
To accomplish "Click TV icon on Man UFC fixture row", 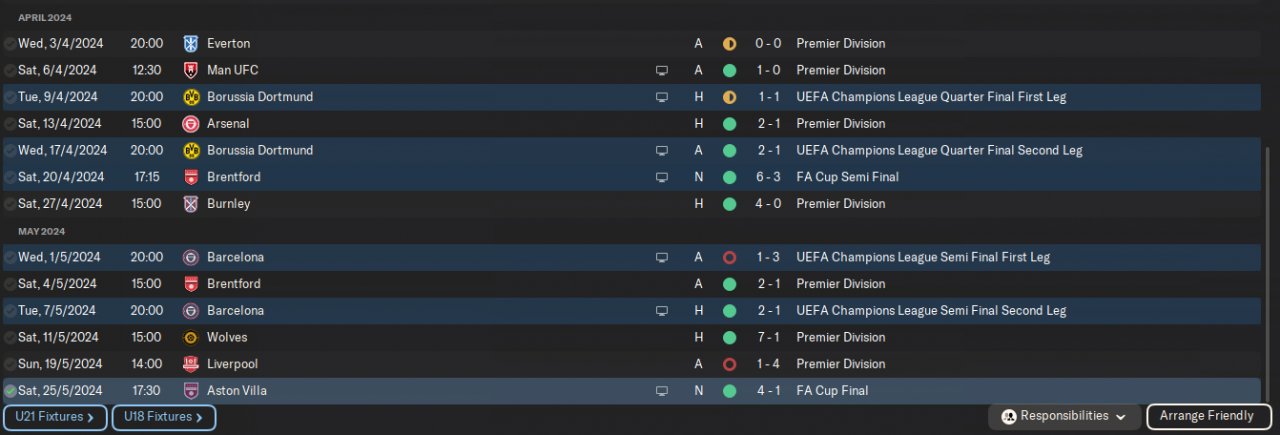I will 661,70.
